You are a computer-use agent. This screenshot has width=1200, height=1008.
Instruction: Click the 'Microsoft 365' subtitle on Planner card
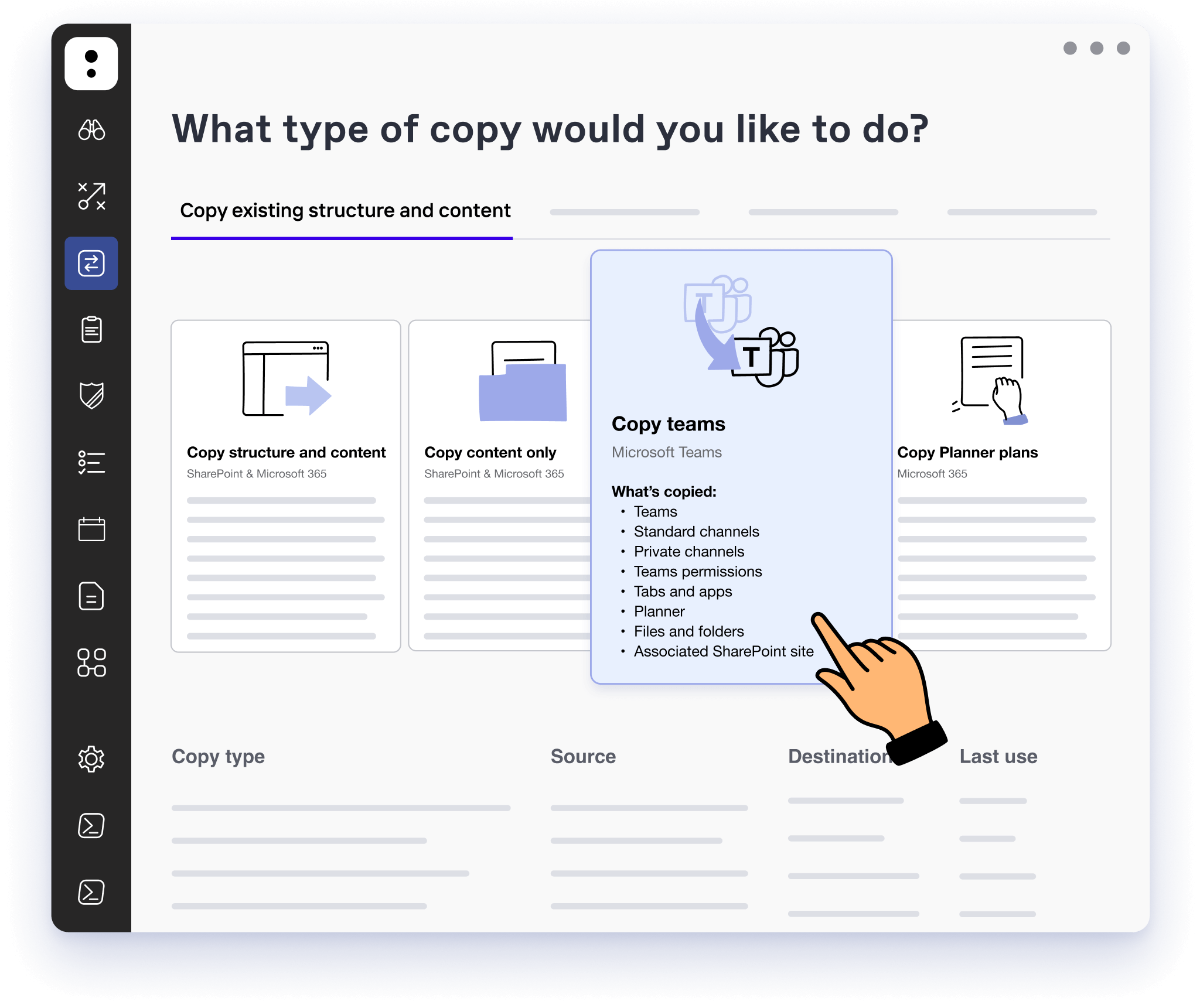click(x=932, y=474)
